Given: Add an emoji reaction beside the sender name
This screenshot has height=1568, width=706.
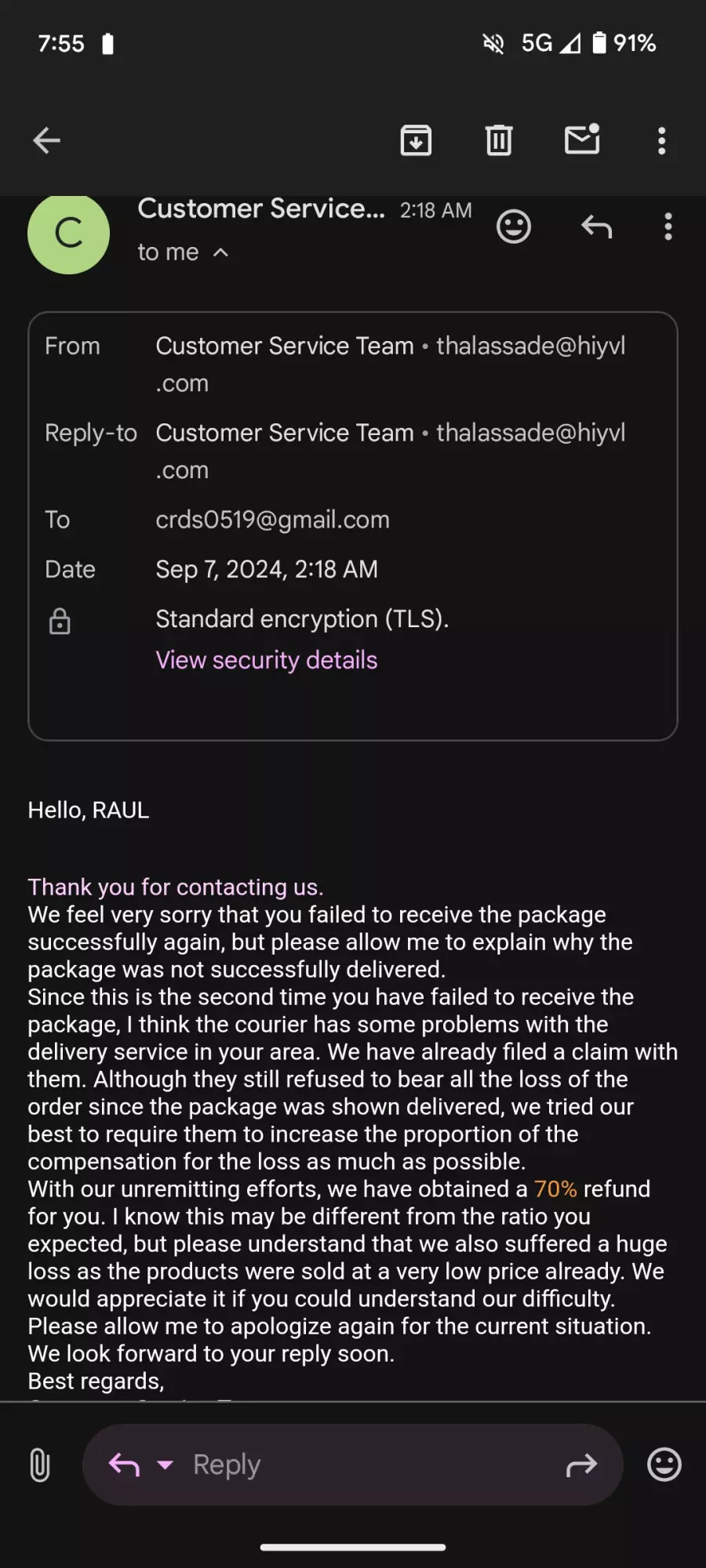Looking at the screenshot, I should tap(514, 227).
